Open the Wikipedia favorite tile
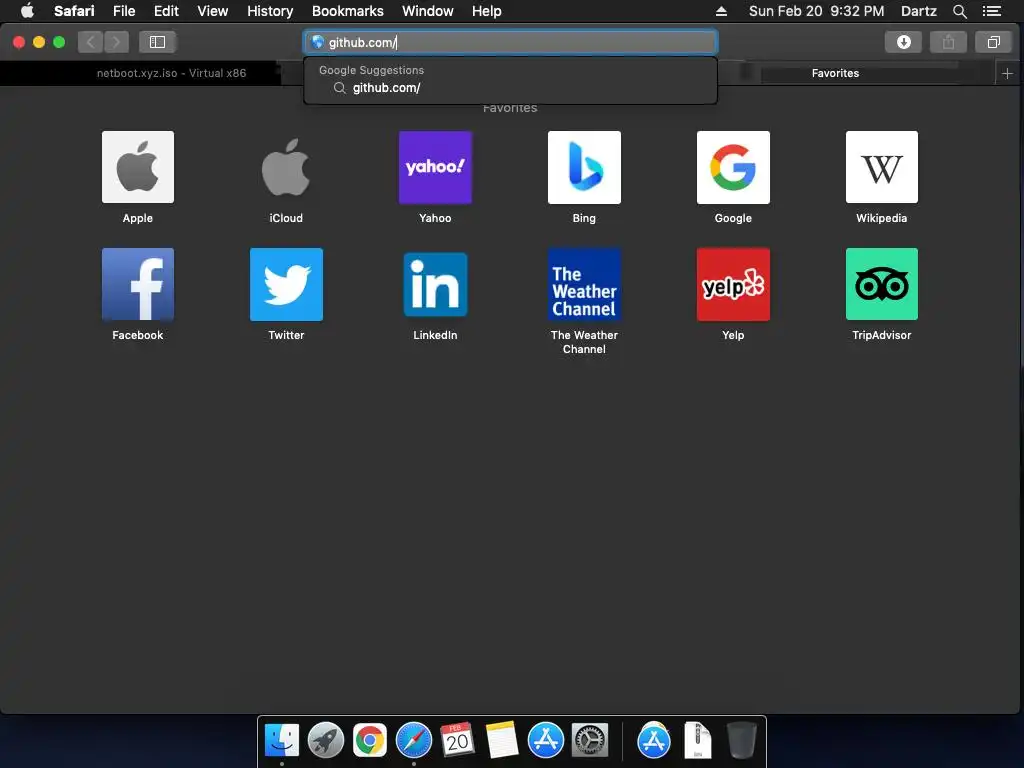1024x768 pixels. (x=882, y=167)
